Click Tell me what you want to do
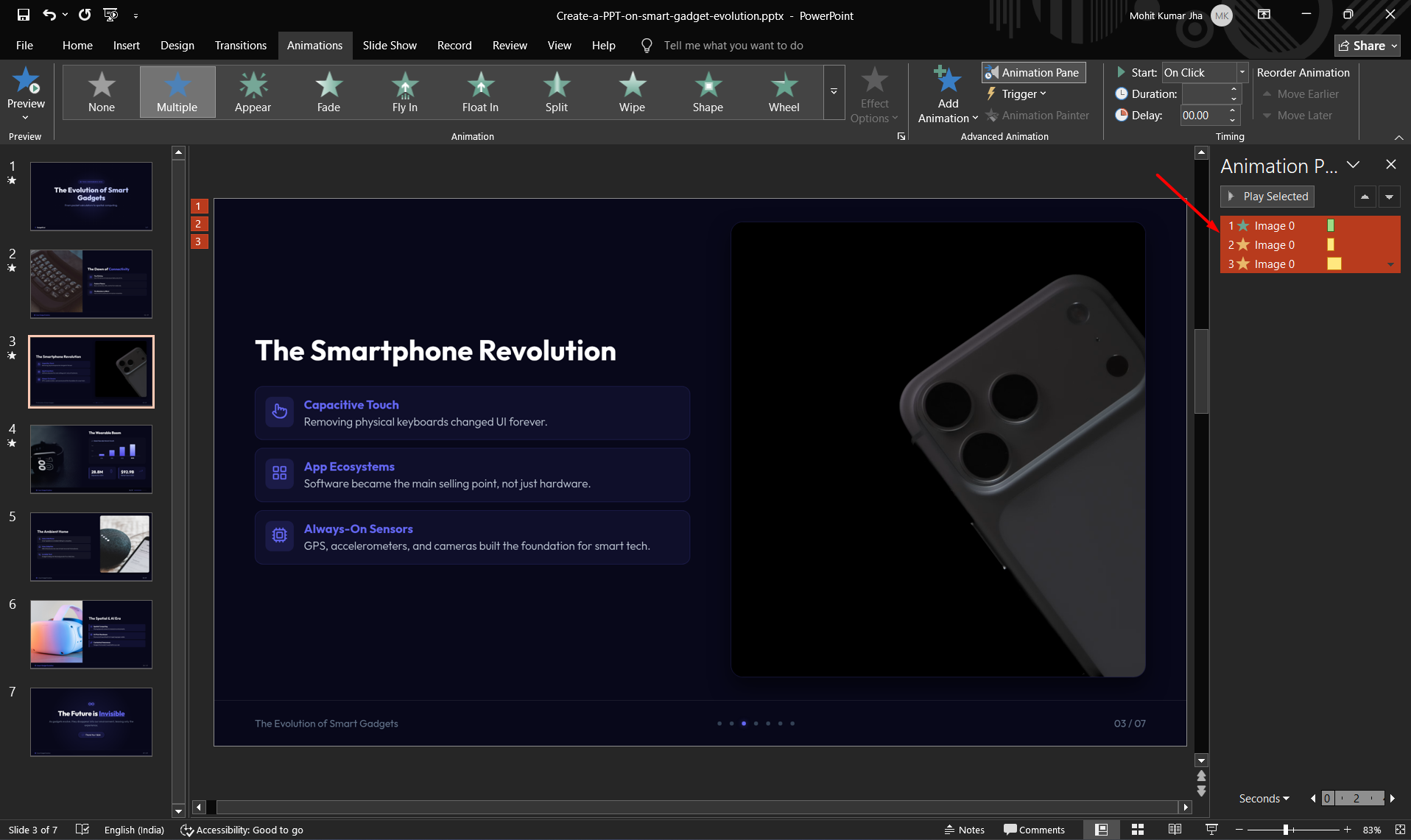1411x840 pixels. [x=733, y=45]
